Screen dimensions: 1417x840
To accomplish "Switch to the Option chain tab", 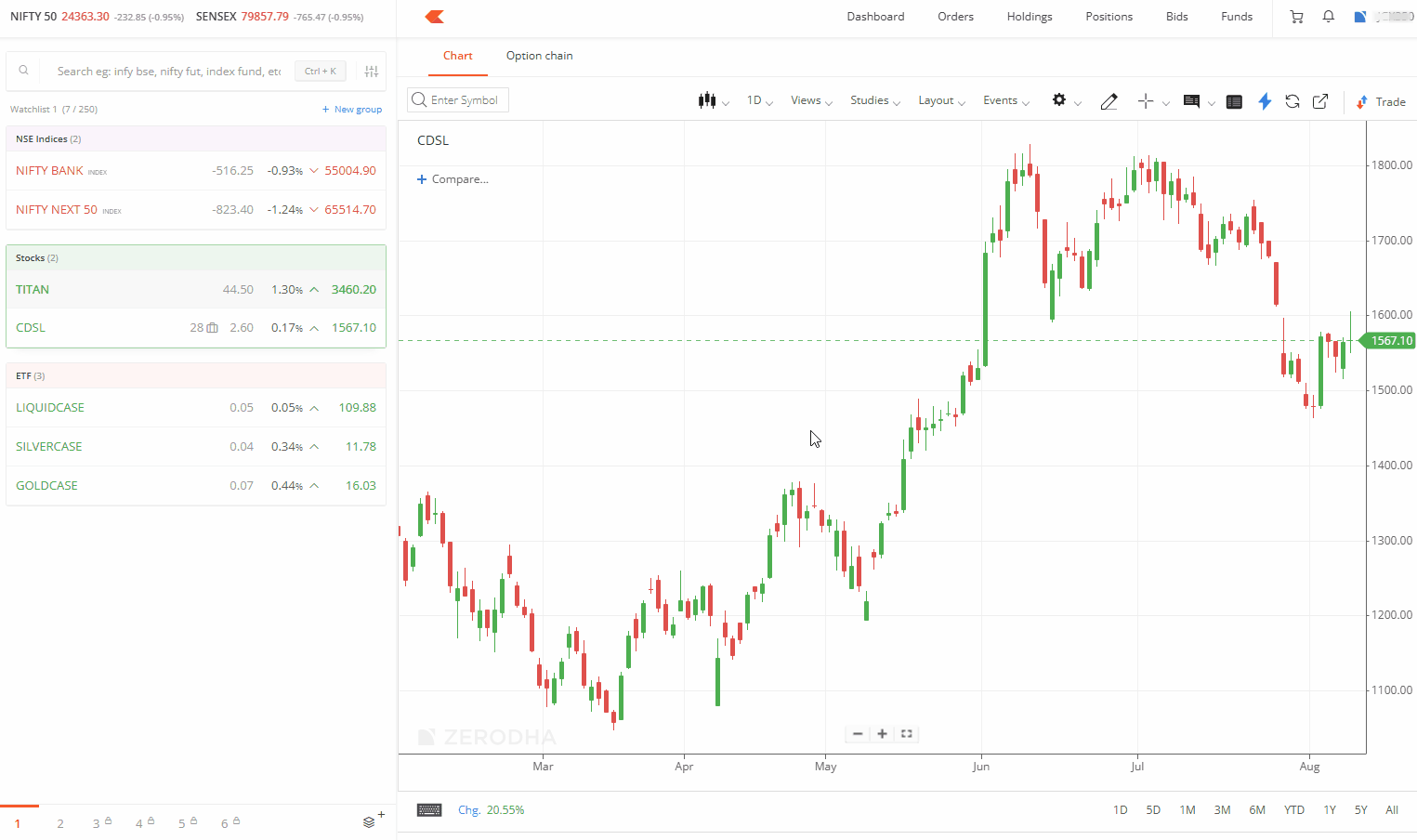I will (539, 56).
